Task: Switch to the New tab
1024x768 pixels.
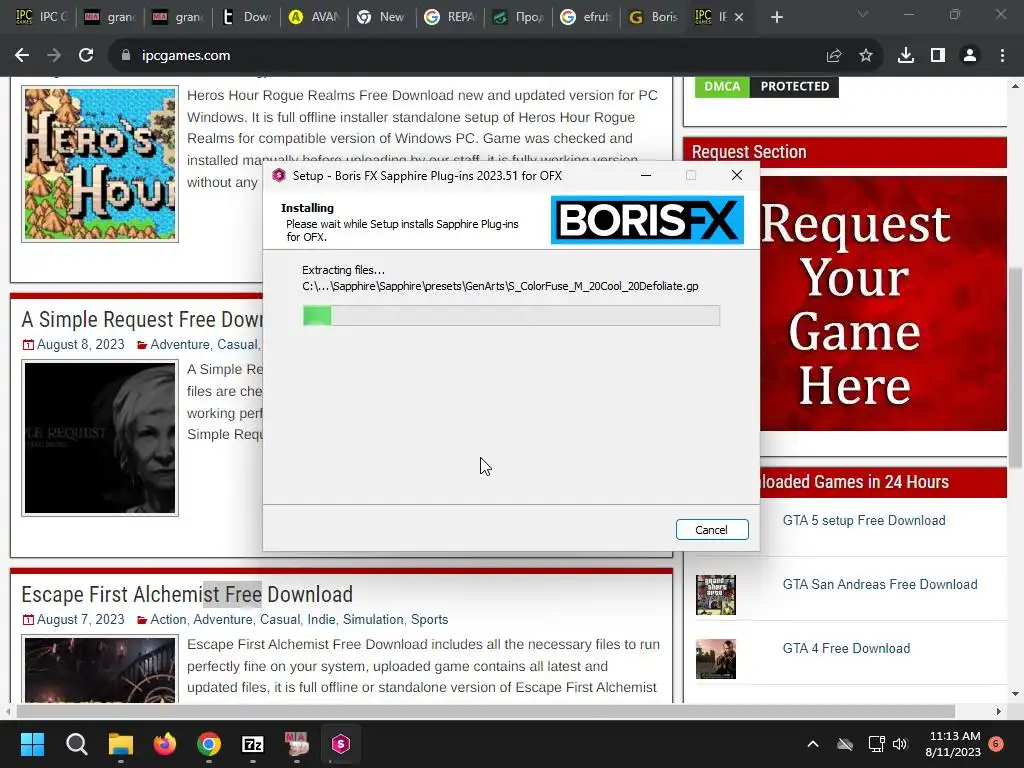Action: (x=383, y=17)
